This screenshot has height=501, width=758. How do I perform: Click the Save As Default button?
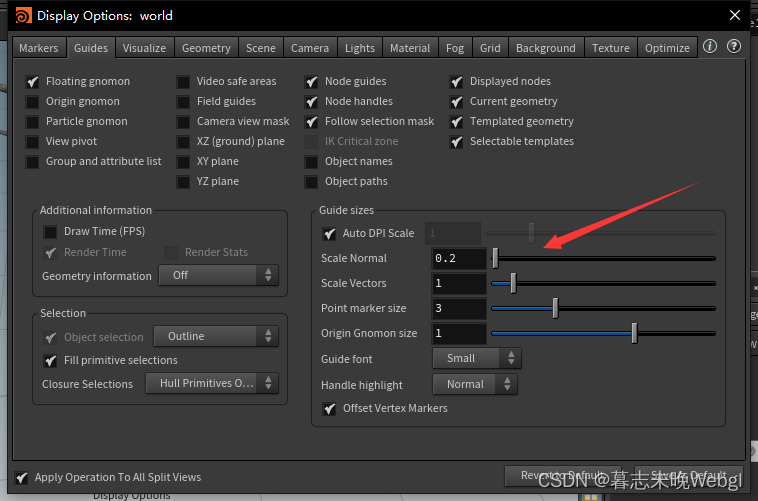pyautogui.click(x=688, y=476)
